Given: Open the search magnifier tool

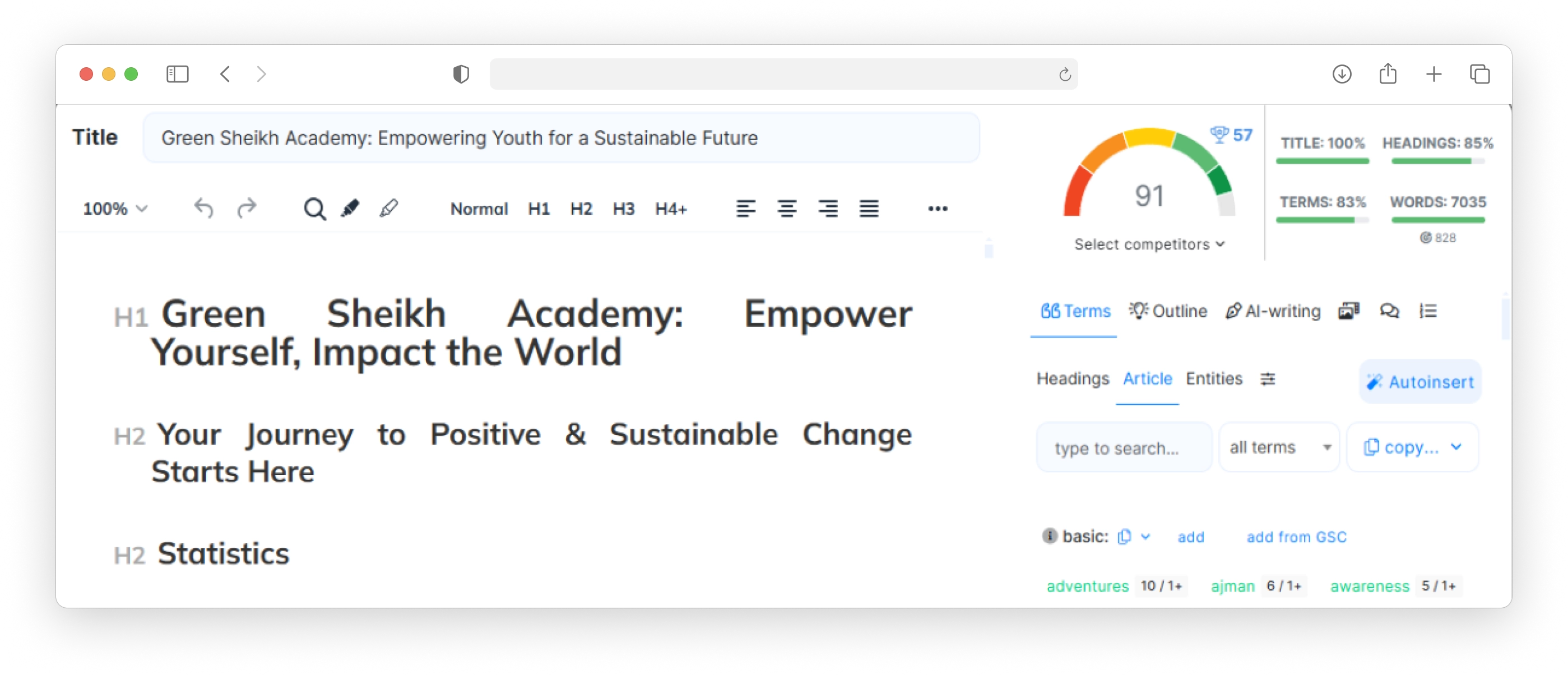Looking at the screenshot, I should (x=314, y=209).
